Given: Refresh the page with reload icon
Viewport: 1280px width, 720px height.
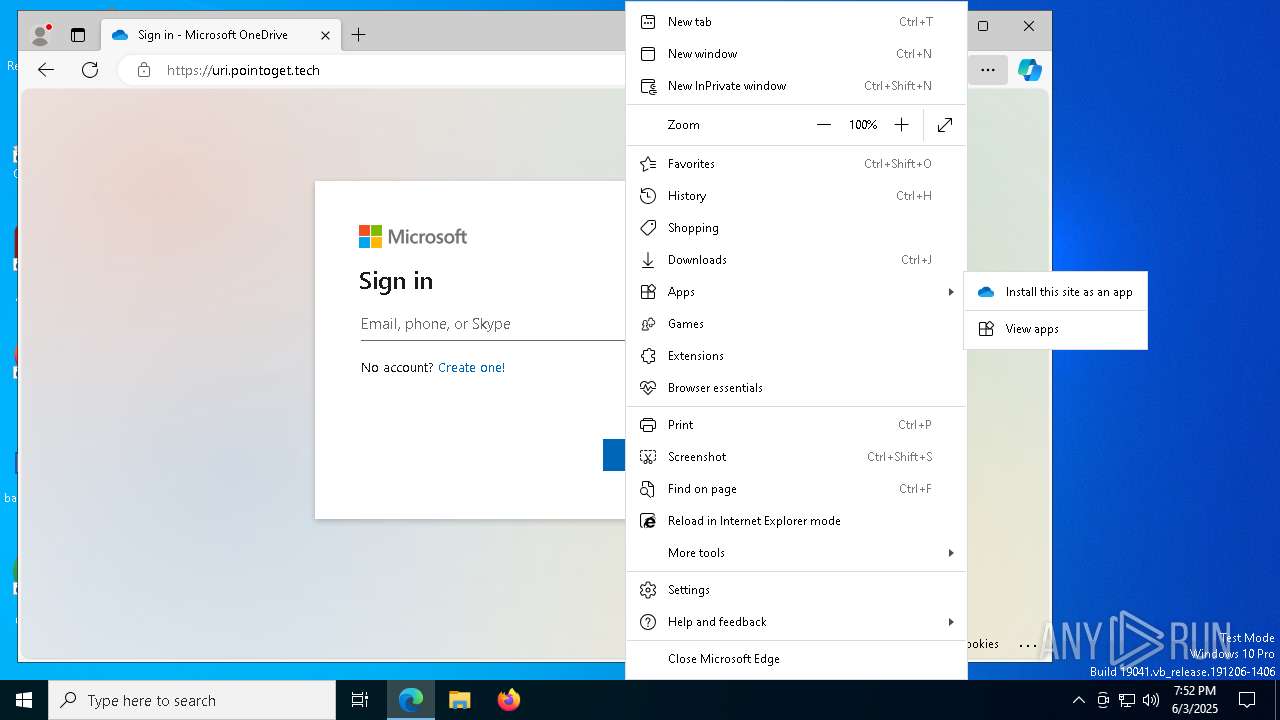Looking at the screenshot, I should pos(90,70).
